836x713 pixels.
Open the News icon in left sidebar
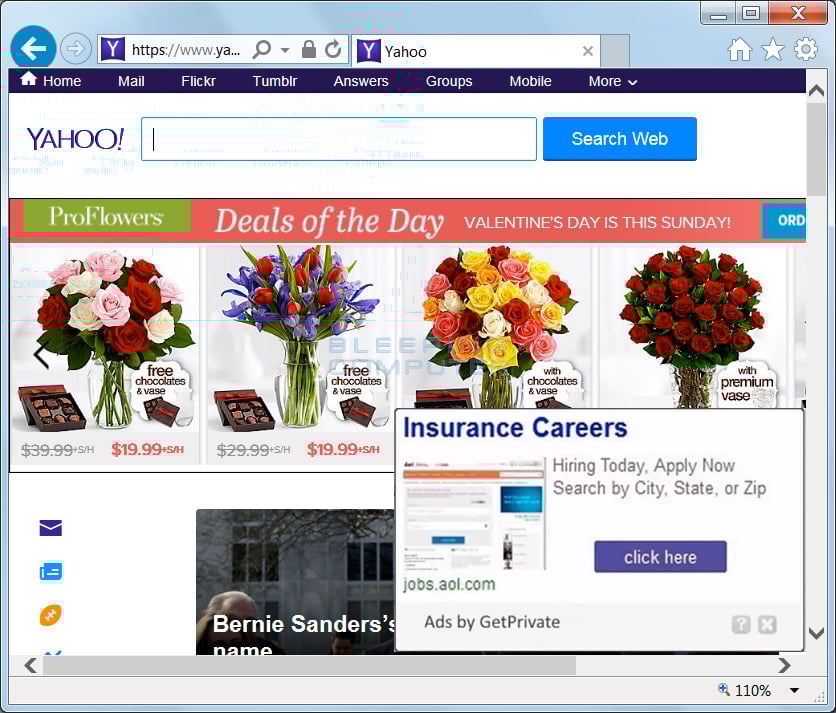pos(51,572)
